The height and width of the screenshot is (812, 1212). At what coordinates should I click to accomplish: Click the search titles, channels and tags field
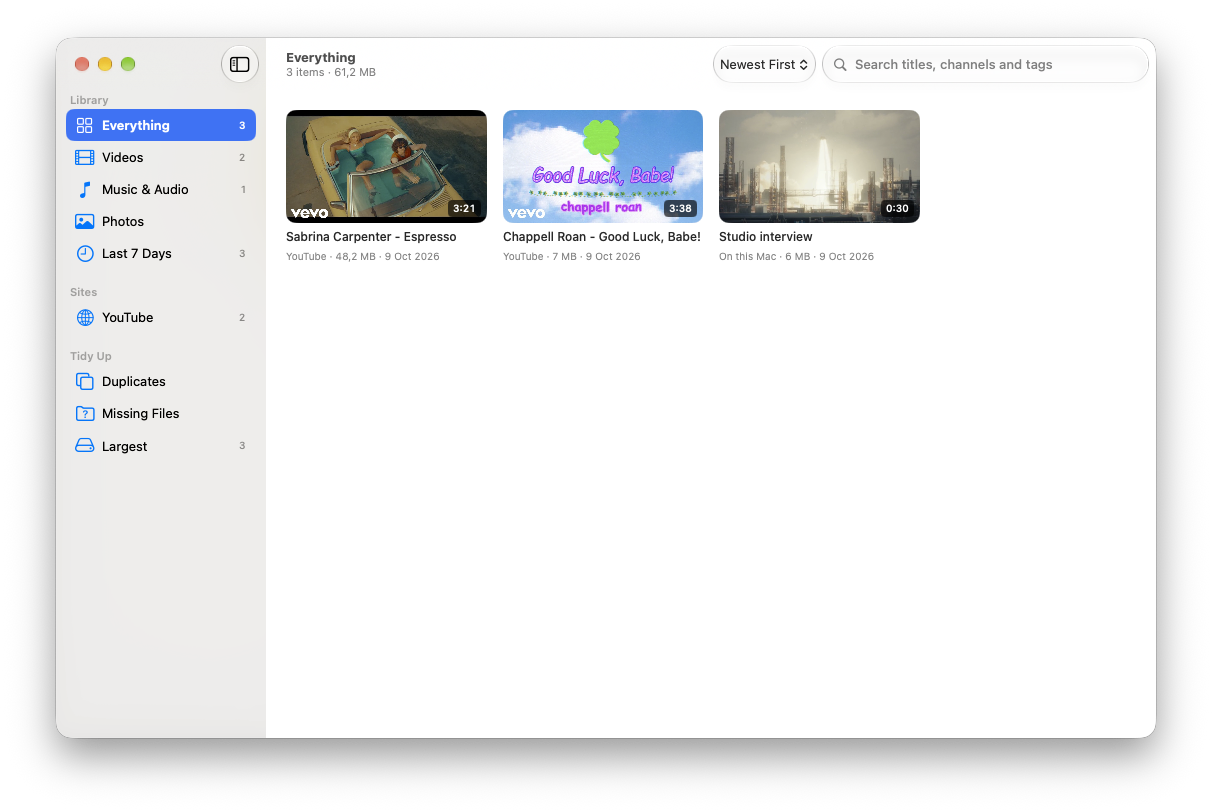985,64
